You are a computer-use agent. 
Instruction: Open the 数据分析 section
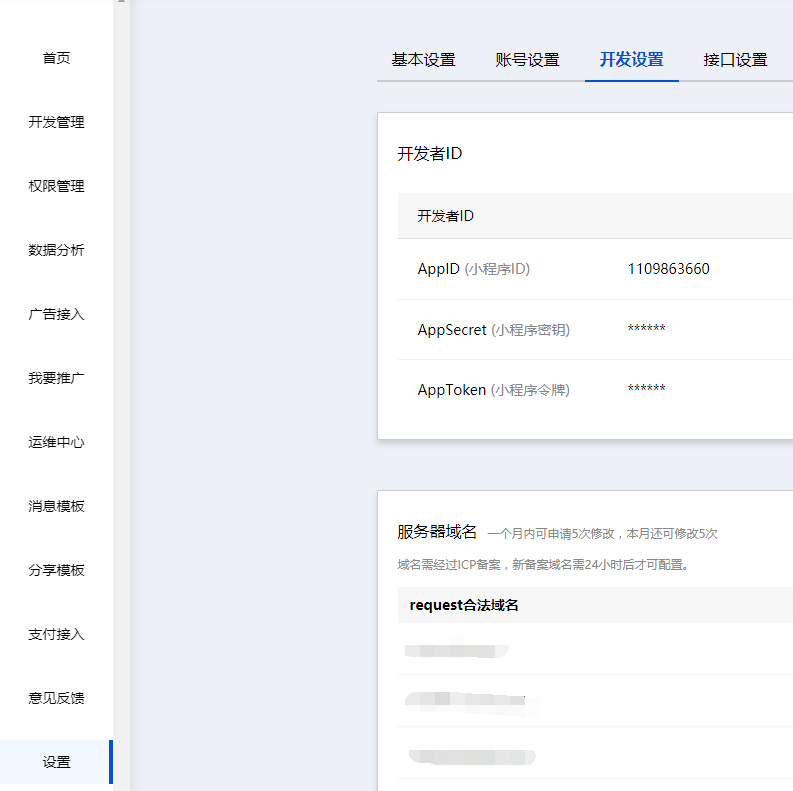pos(56,250)
